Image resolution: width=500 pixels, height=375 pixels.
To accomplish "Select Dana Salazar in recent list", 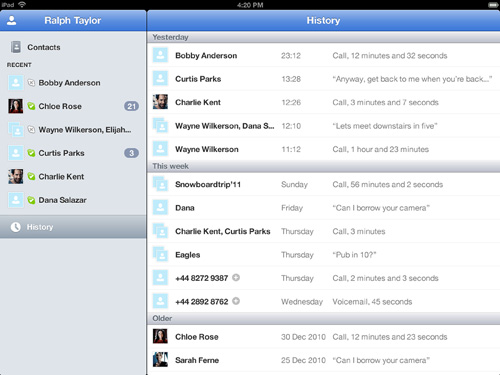I will point(73,200).
